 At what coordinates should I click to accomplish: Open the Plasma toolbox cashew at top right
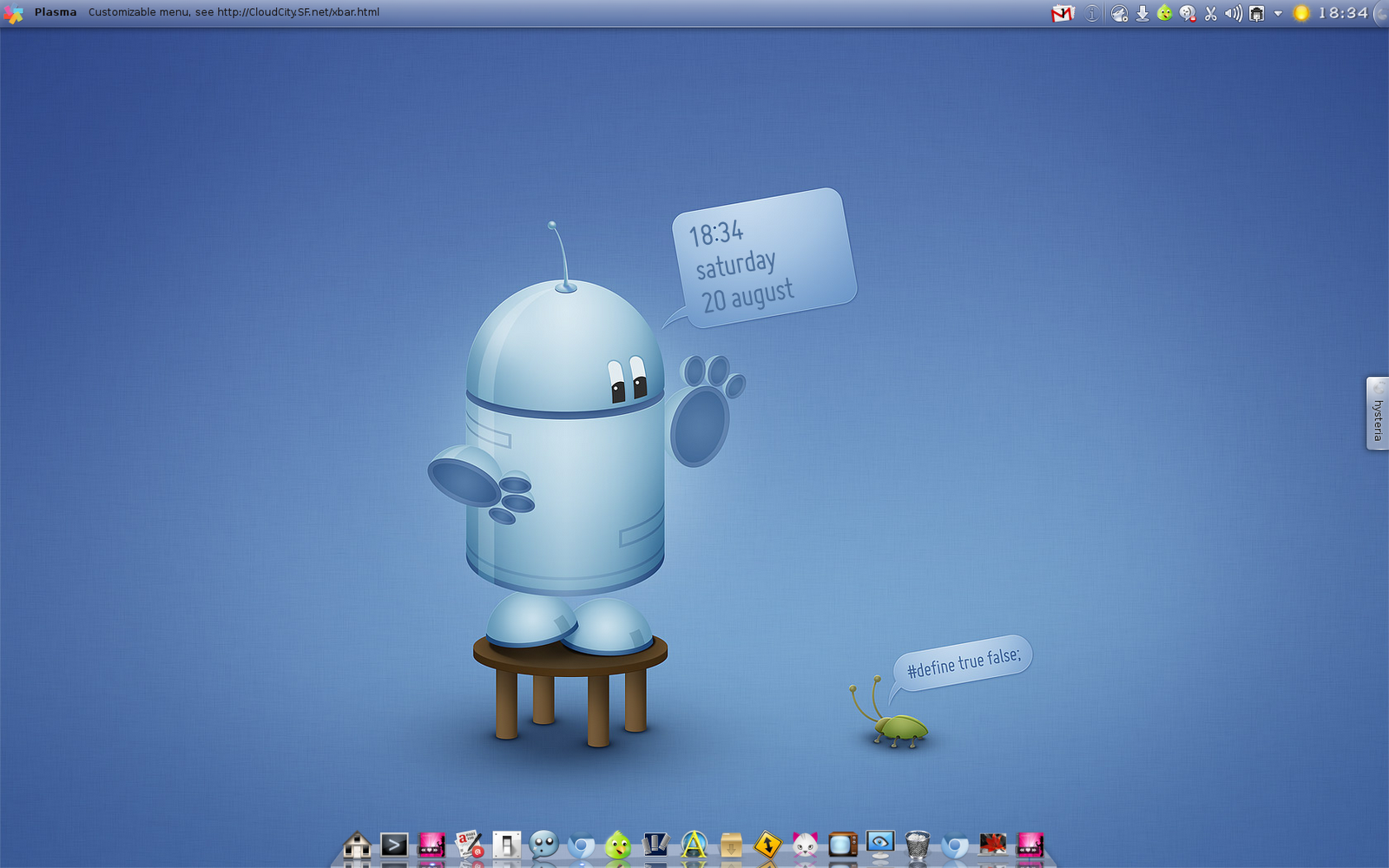pyautogui.click(x=1384, y=11)
